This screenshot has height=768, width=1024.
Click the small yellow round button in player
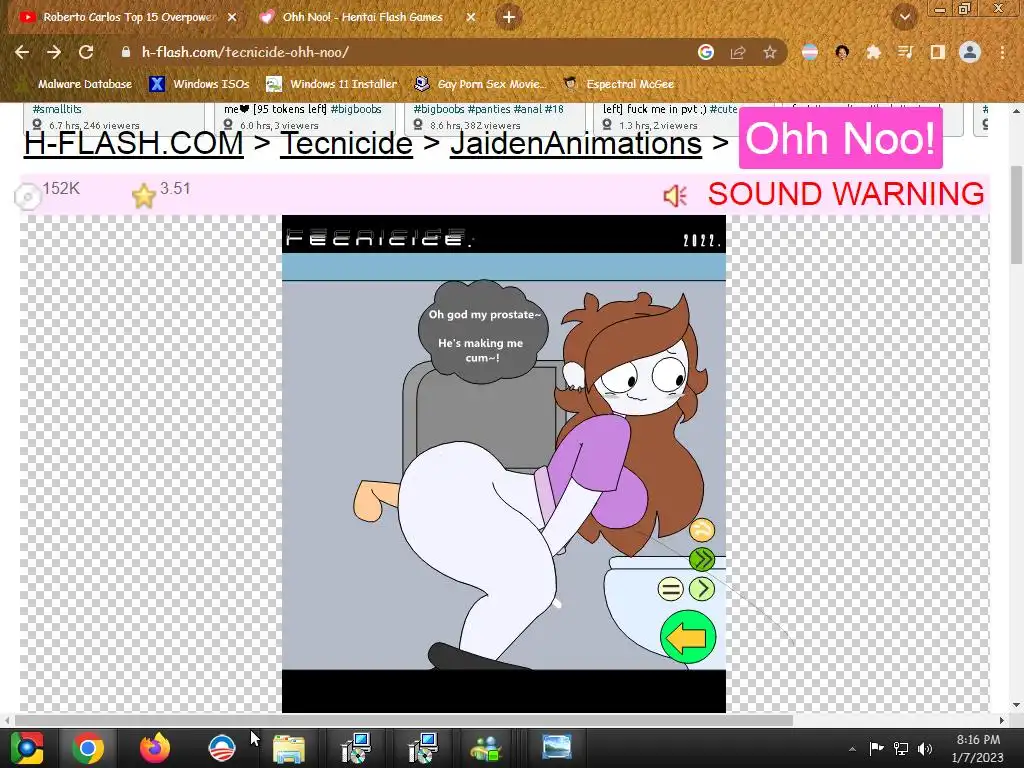[x=702, y=530]
